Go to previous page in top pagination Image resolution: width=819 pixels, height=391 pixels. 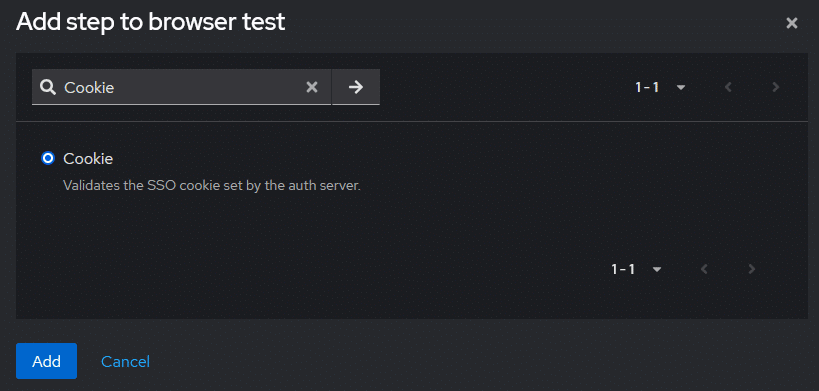pyautogui.click(x=728, y=87)
